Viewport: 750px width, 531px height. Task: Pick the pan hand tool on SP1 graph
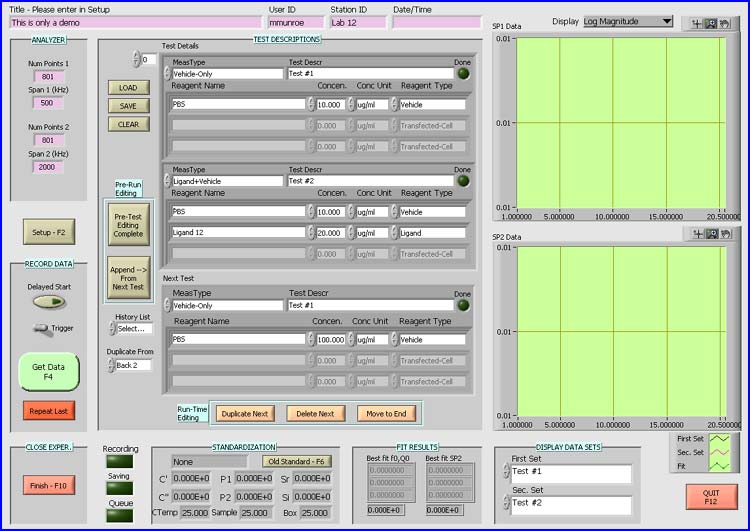pos(724,23)
